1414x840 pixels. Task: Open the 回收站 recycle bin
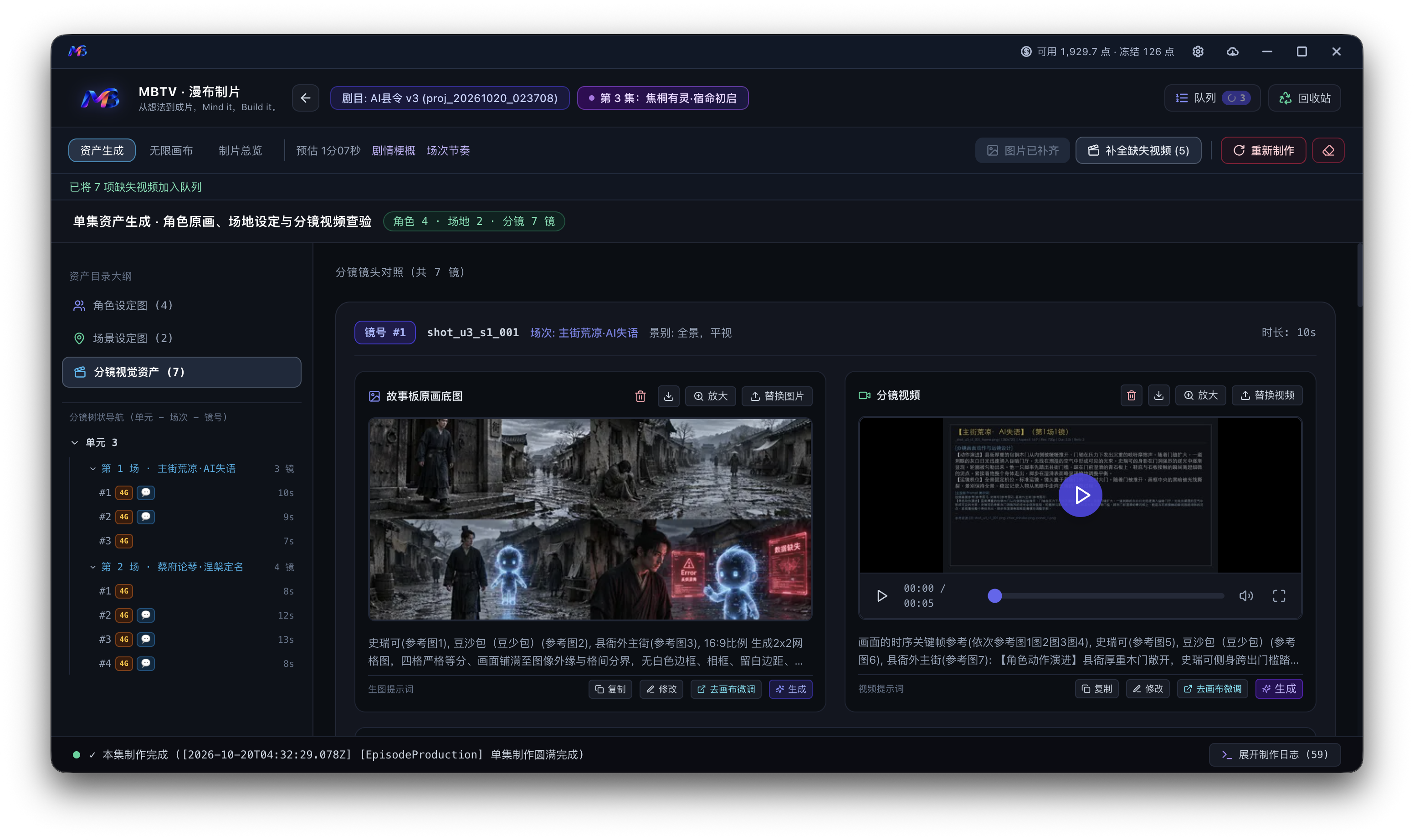tap(1304, 98)
